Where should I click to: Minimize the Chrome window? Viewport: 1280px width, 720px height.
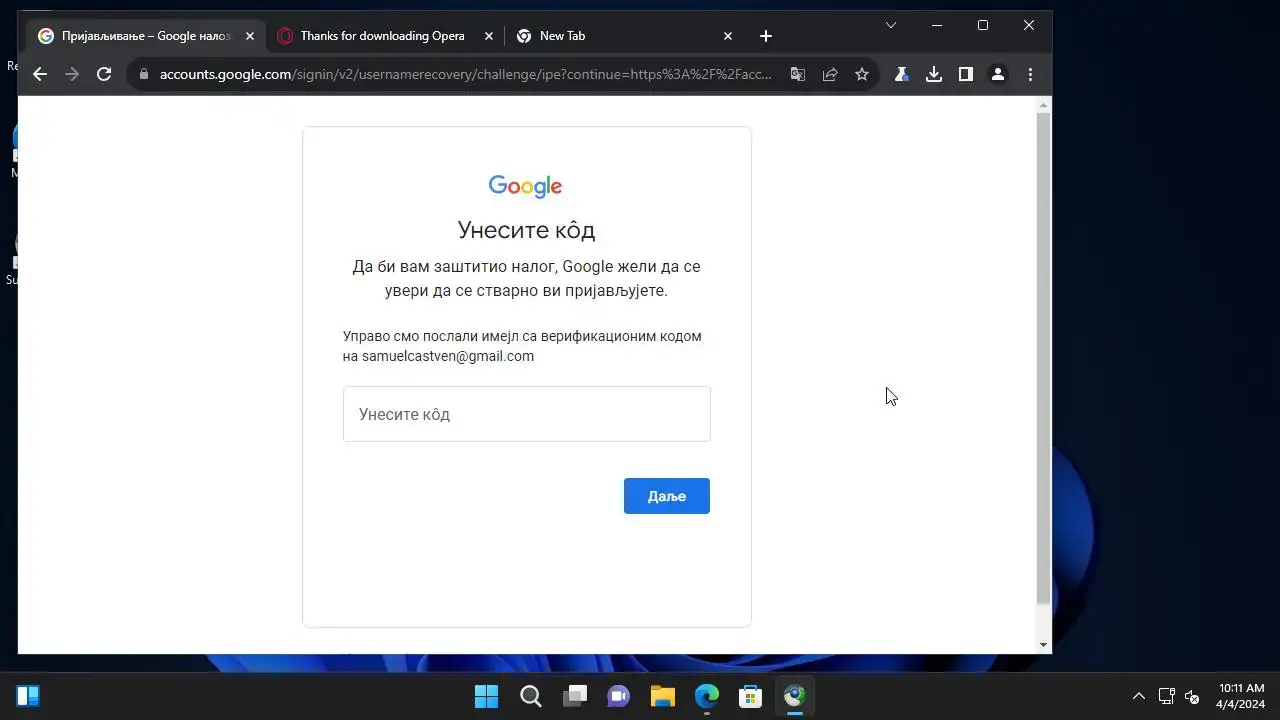pyautogui.click(x=937, y=25)
